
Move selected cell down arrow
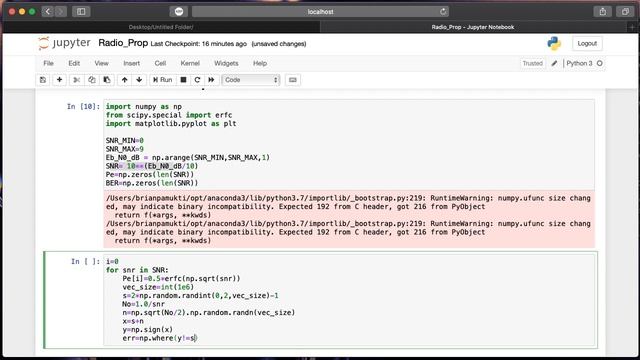tap(139, 80)
